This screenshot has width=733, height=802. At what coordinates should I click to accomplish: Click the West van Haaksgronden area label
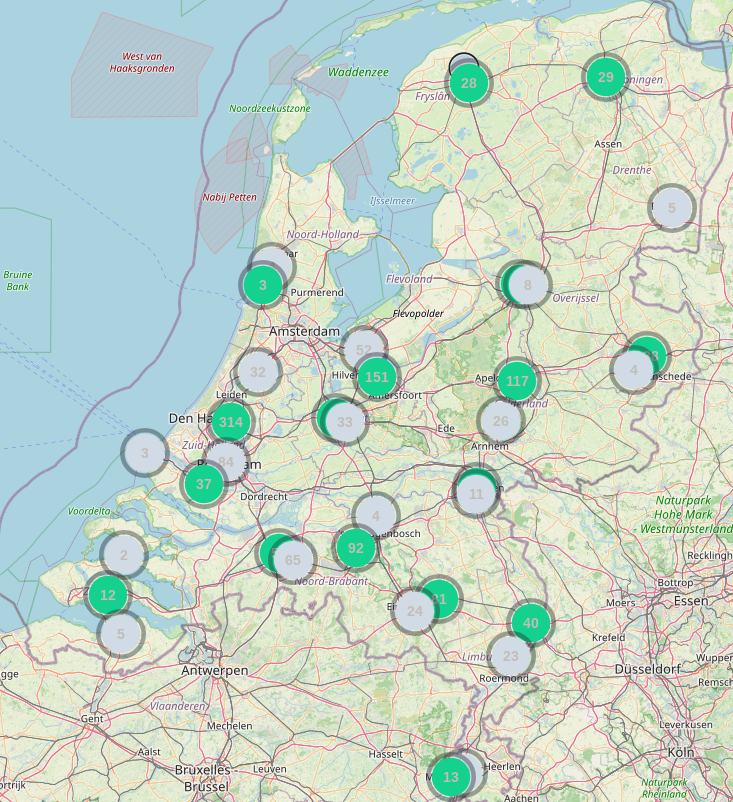coord(142,62)
